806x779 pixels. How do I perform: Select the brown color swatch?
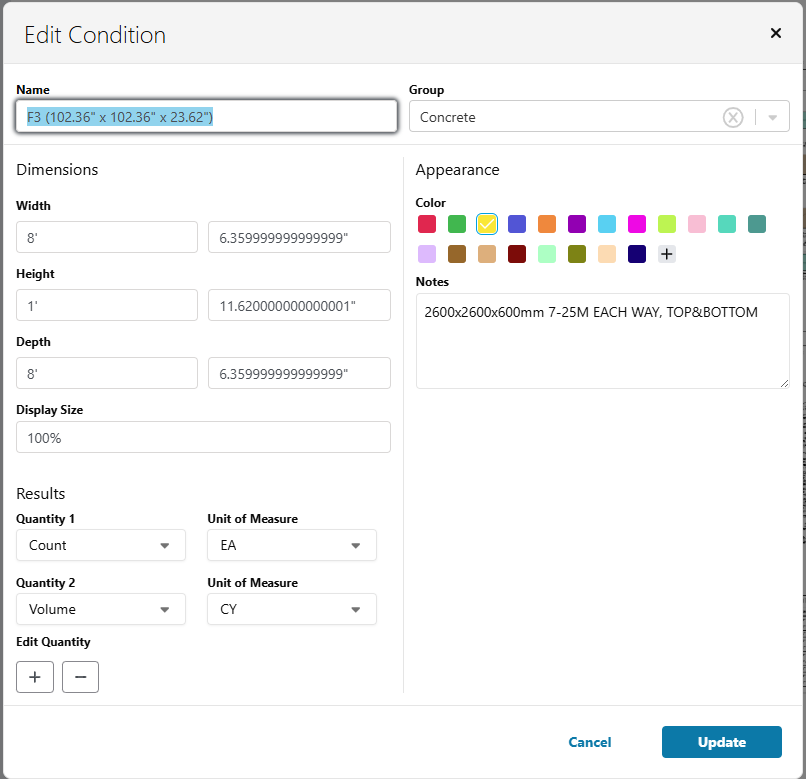457,254
